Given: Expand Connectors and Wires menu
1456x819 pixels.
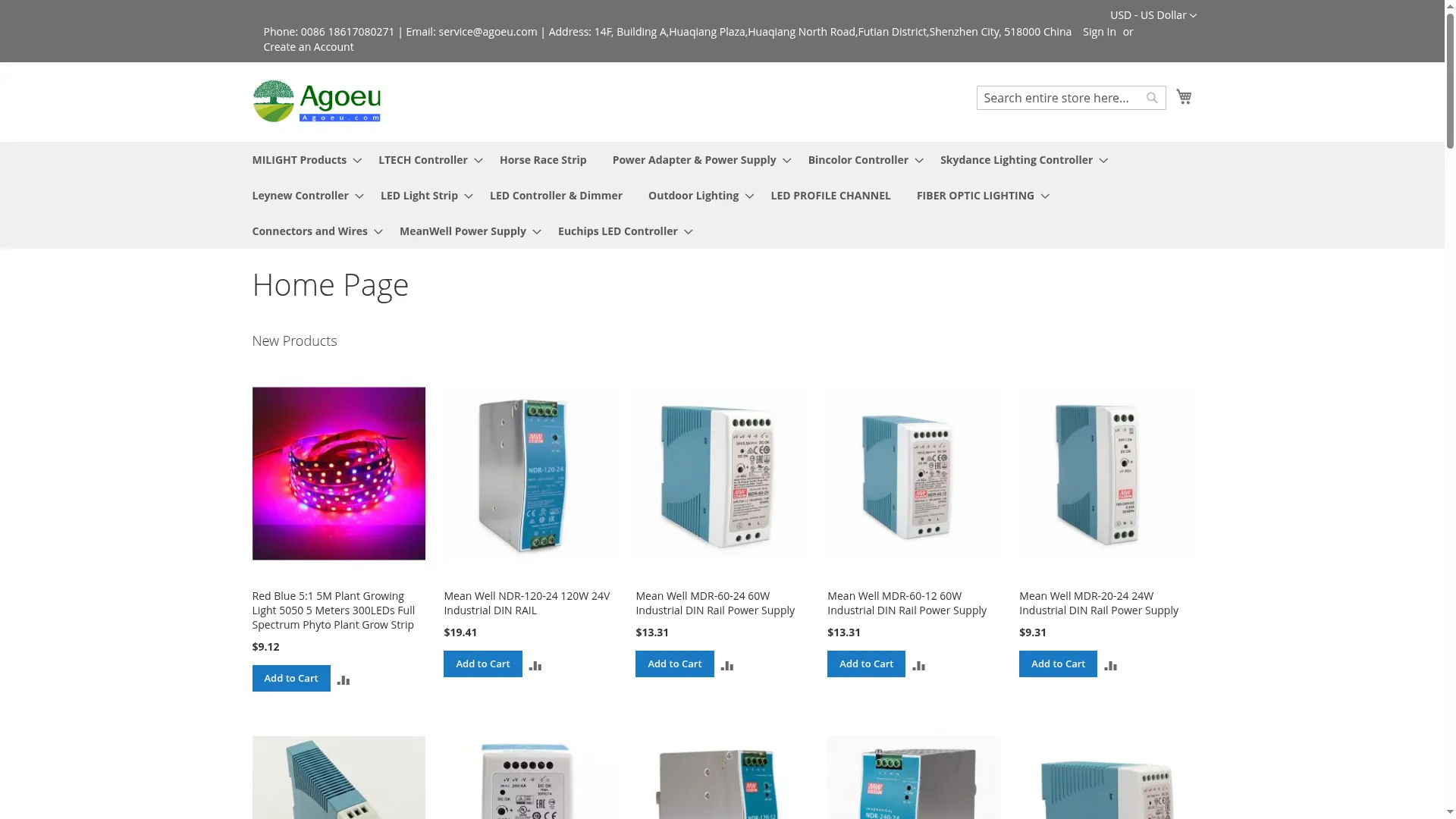Looking at the screenshot, I should [318, 231].
